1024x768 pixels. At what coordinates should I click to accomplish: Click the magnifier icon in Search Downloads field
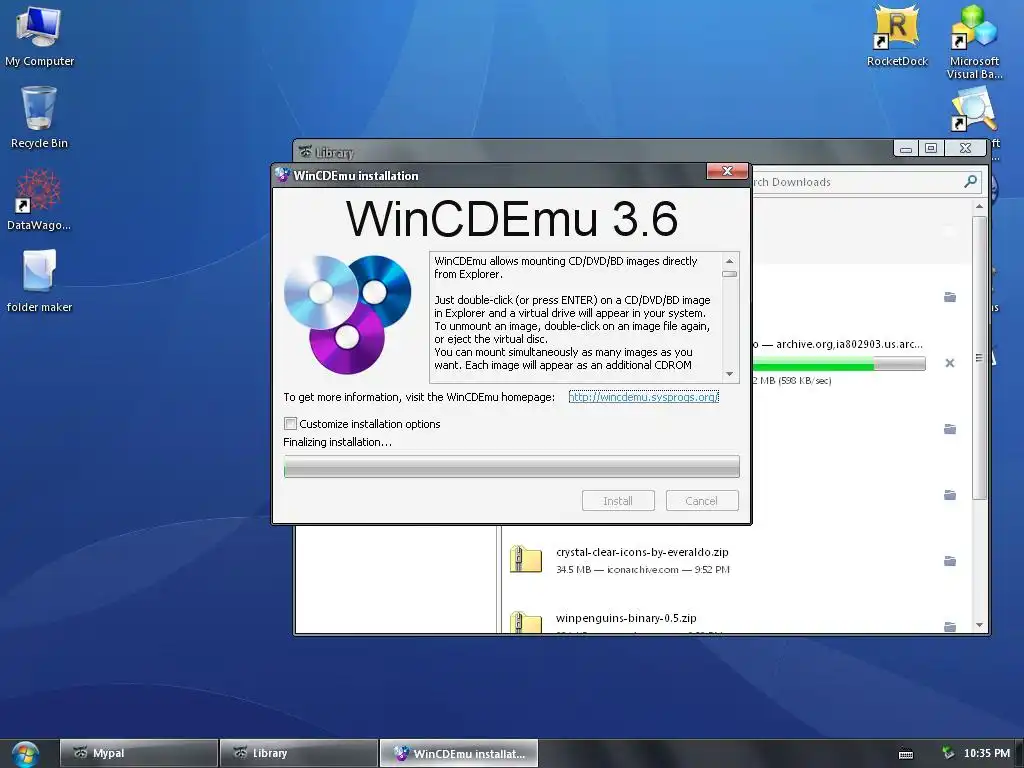click(970, 182)
